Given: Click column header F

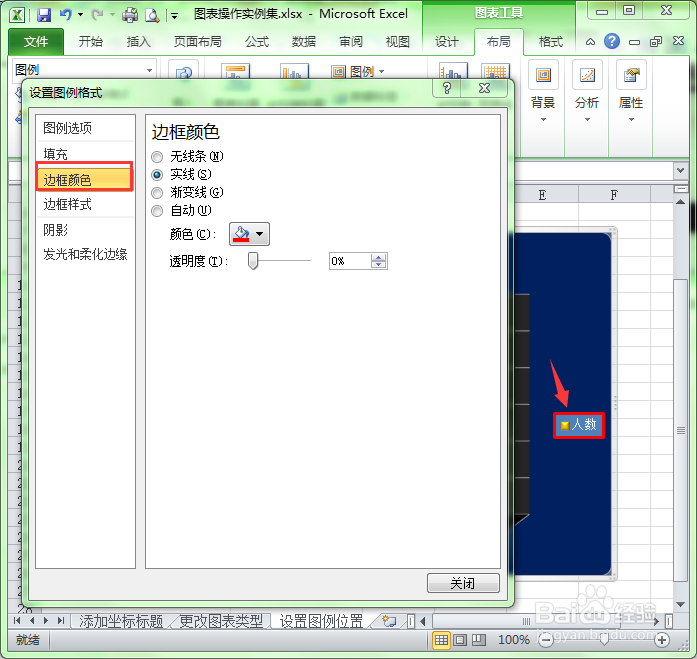Looking at the screenshot, I should (614, 195).
